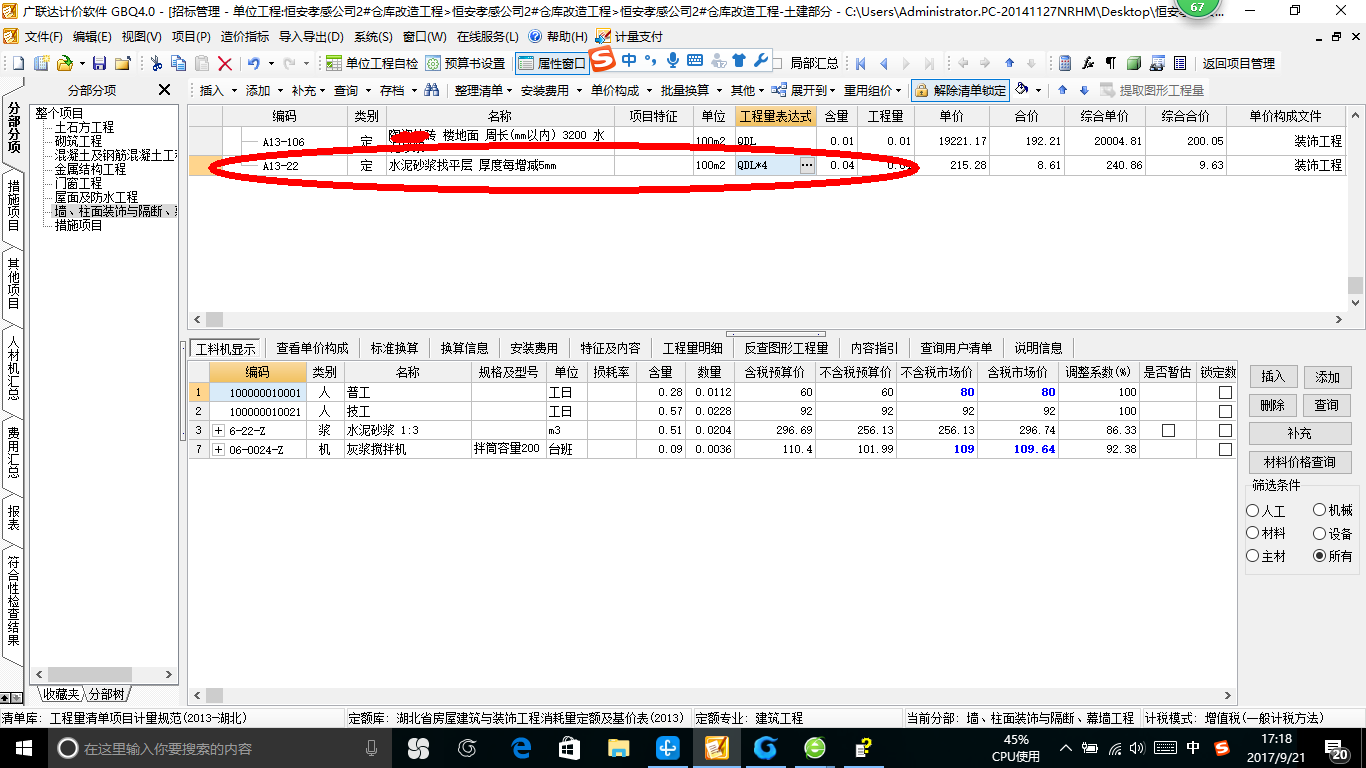1366x768 pixels.
Task: Click the Sogou microphone voice input icon
Action: (673, 60)
